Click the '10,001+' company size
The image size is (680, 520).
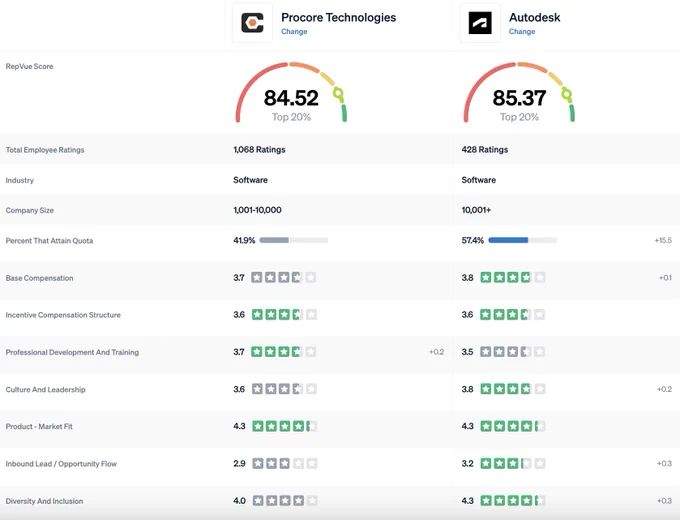tap(476, 210)
